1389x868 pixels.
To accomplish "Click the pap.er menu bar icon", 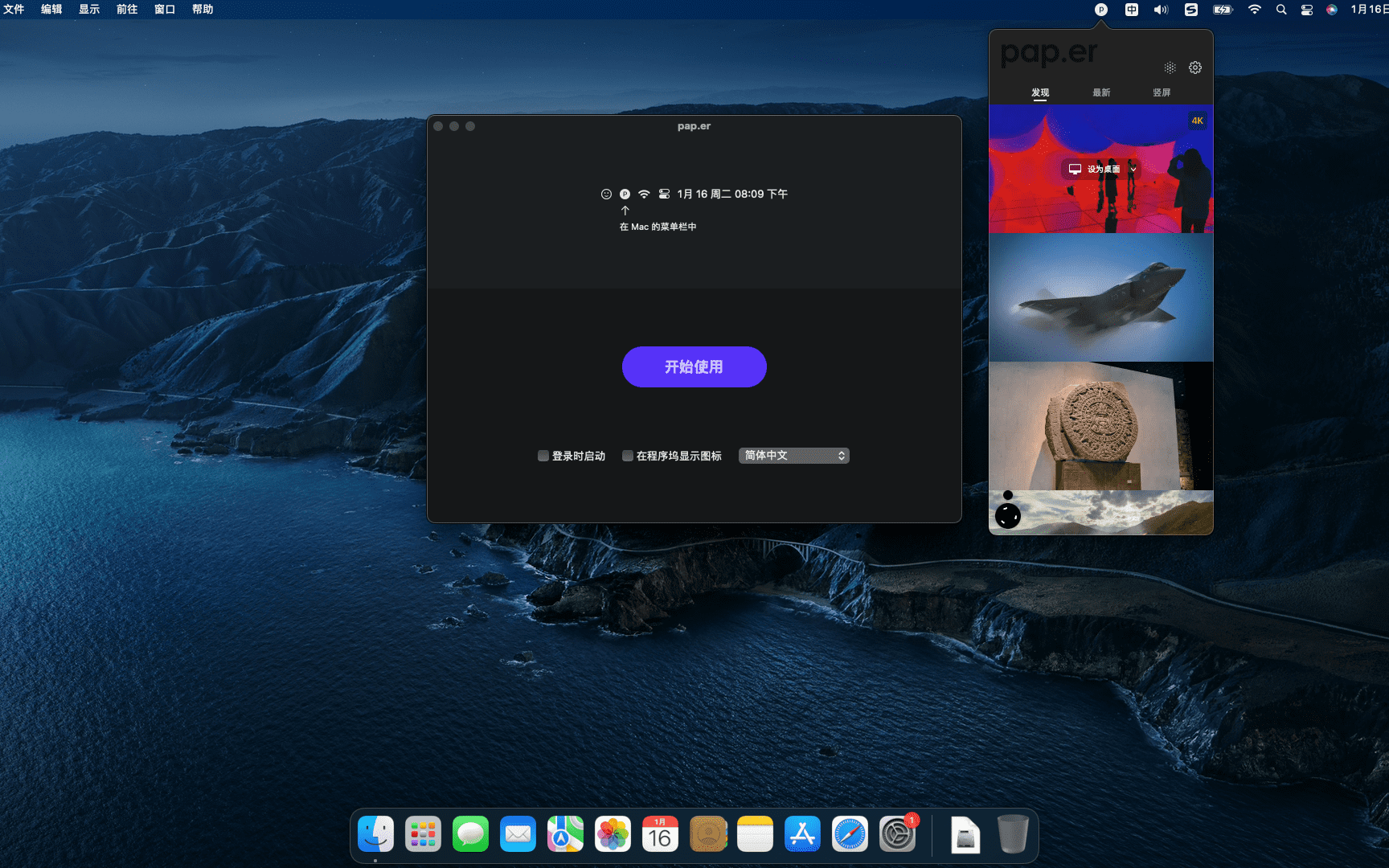I will point(1101,10).
